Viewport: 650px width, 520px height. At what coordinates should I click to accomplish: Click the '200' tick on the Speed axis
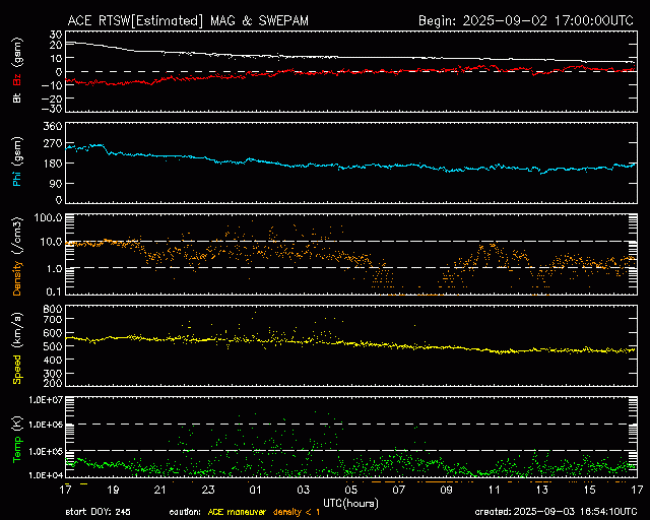click(53, 383)
